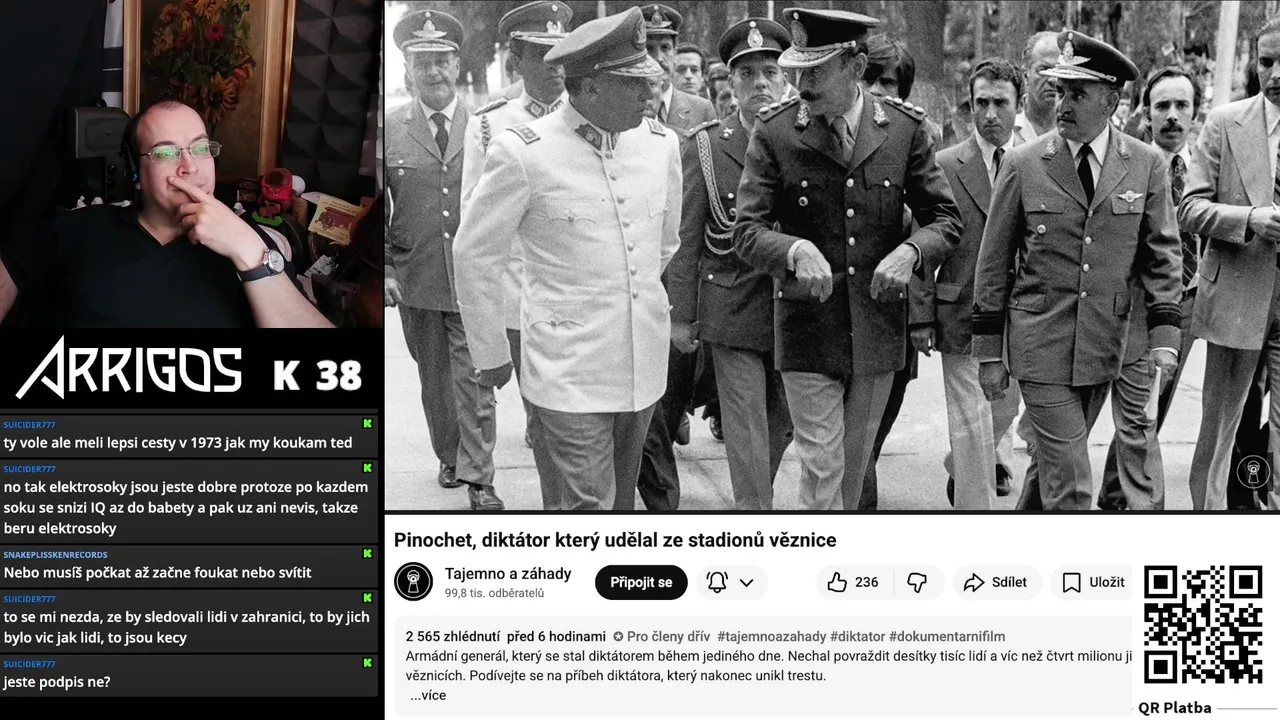
Task: Open the #tajemnoazahady hashtag
Action: (x=770, y=636)
